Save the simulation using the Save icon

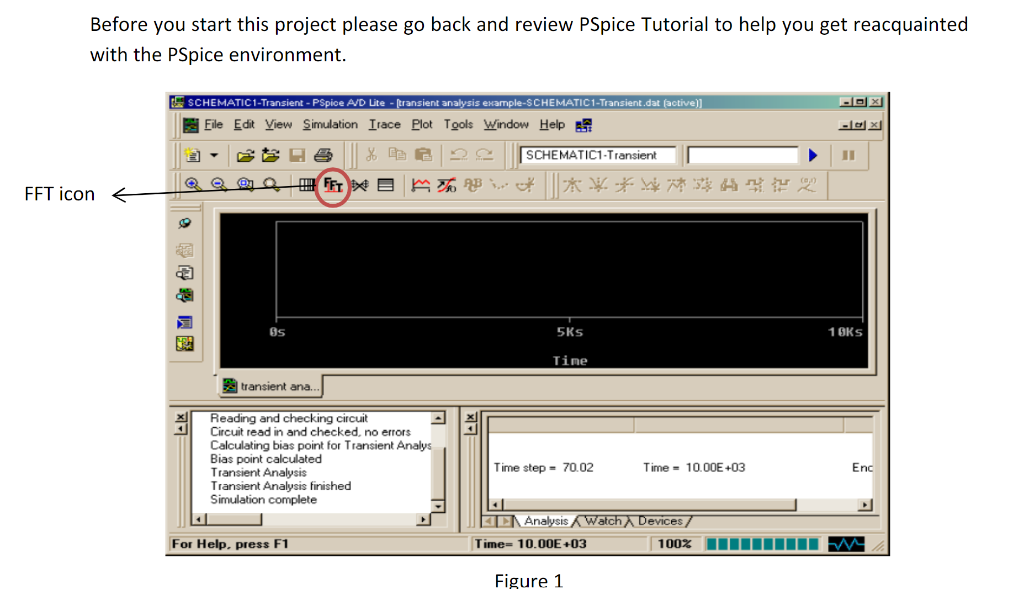pos(295,153)
